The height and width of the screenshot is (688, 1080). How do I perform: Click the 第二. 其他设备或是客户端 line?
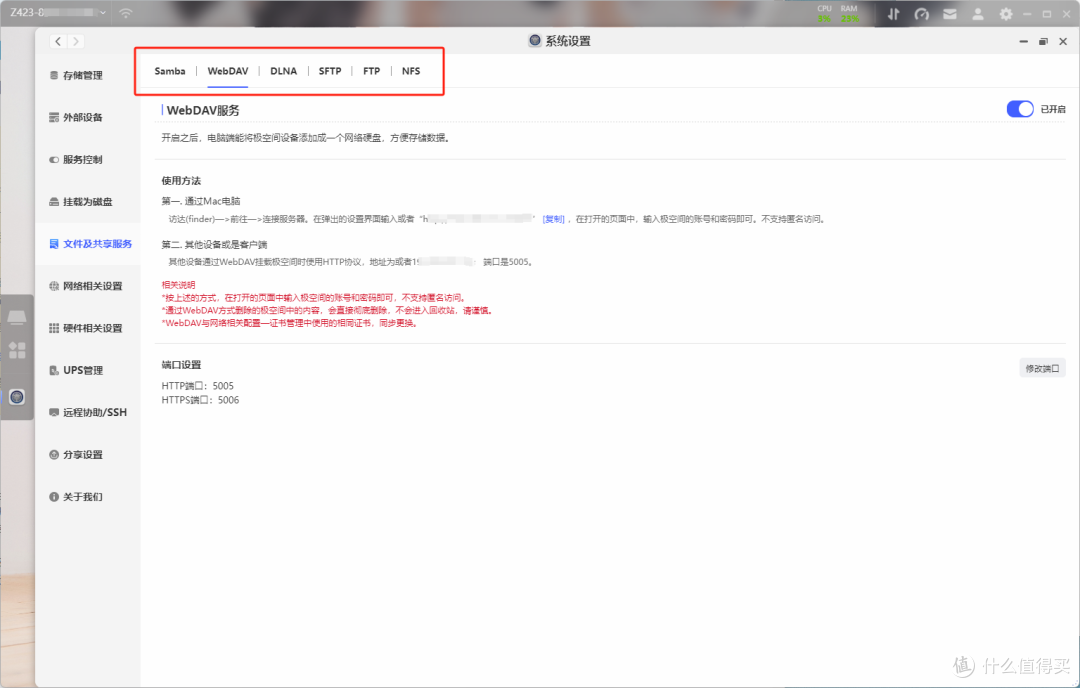click(214, 244)
